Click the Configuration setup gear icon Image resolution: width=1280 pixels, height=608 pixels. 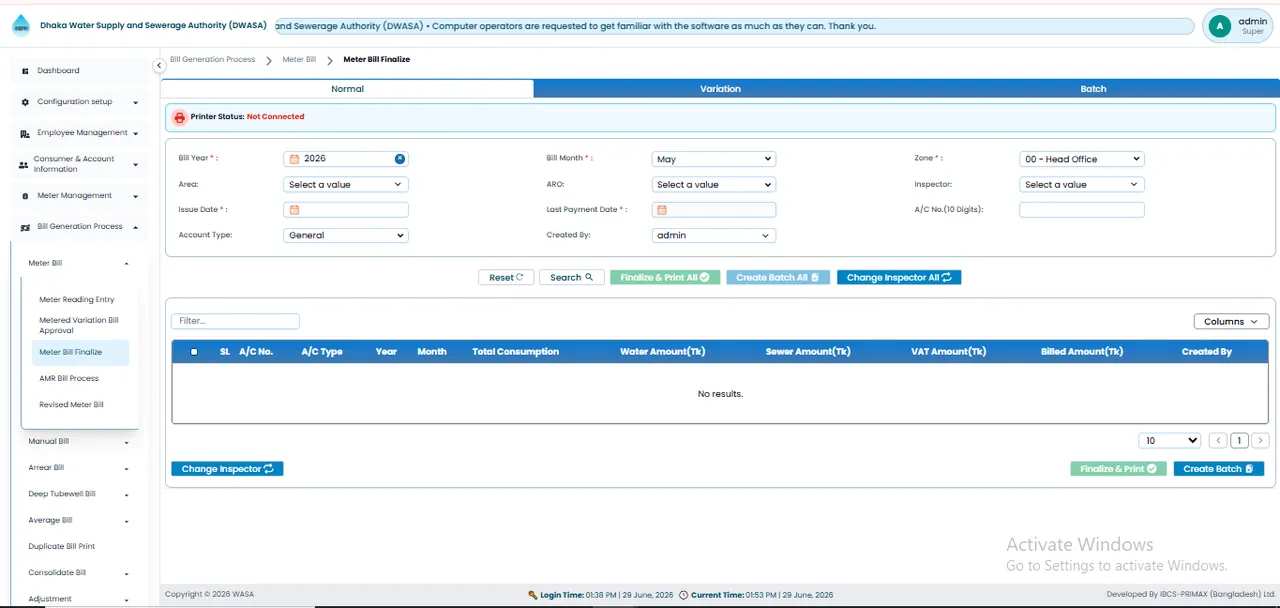coord(25,102)
